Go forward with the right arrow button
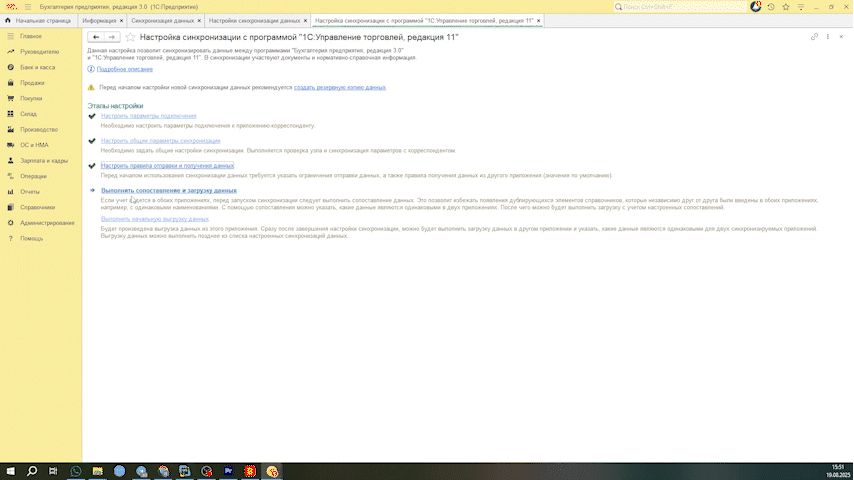854x480 pixels. [x=112, y=37]
